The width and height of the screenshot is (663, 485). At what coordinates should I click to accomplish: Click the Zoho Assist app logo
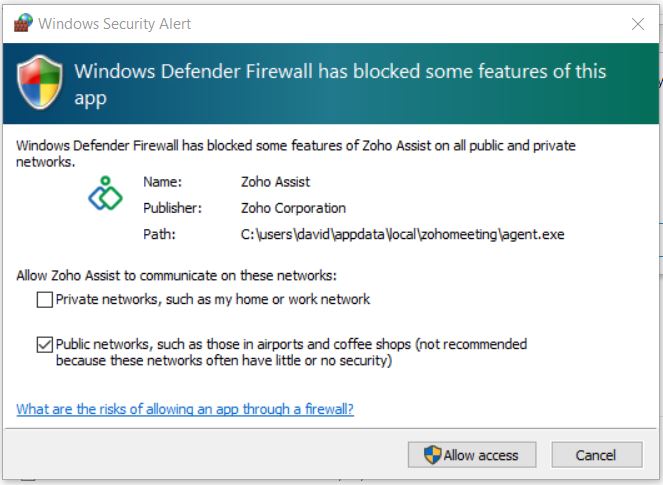click(105, 194)
